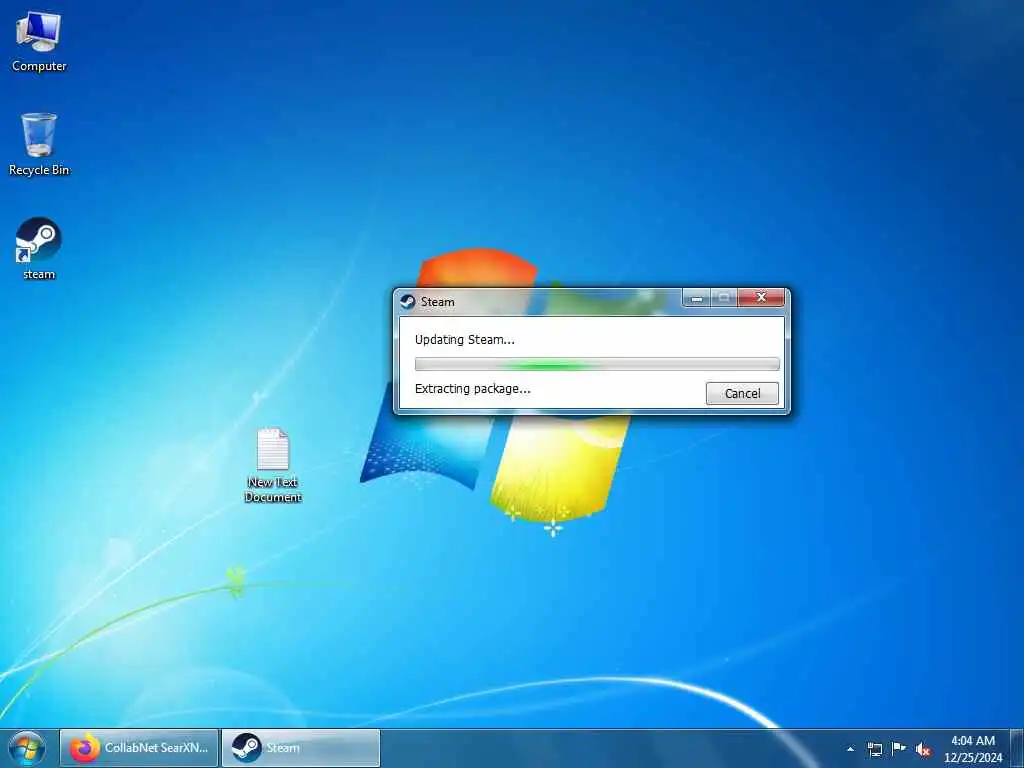Select the Recycle Bin desktop icon
The width and height of the screenshot is (1024, 768).
39,145
